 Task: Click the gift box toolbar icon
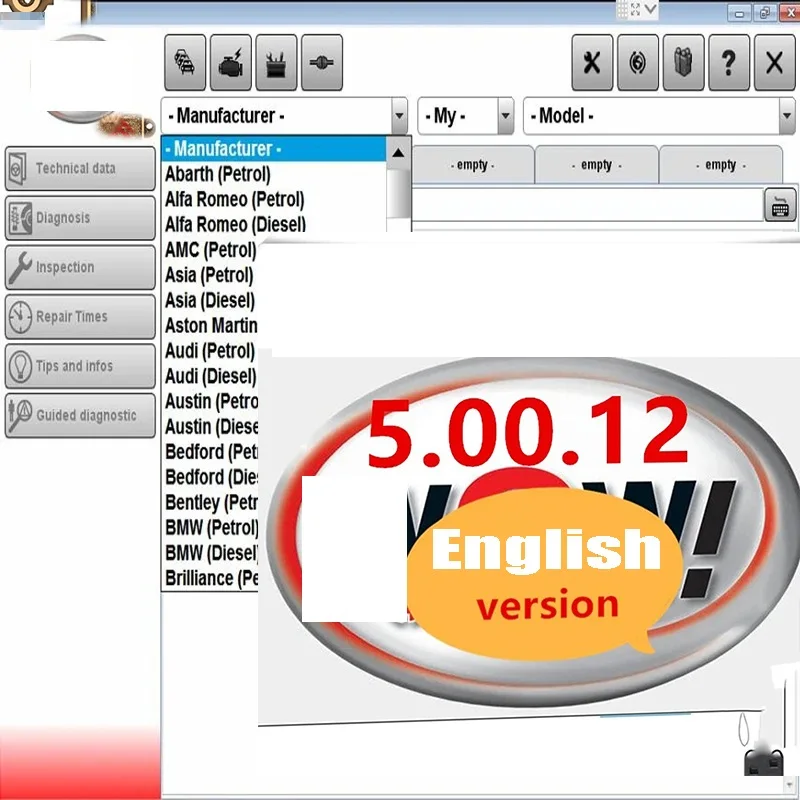coord(683,63)
